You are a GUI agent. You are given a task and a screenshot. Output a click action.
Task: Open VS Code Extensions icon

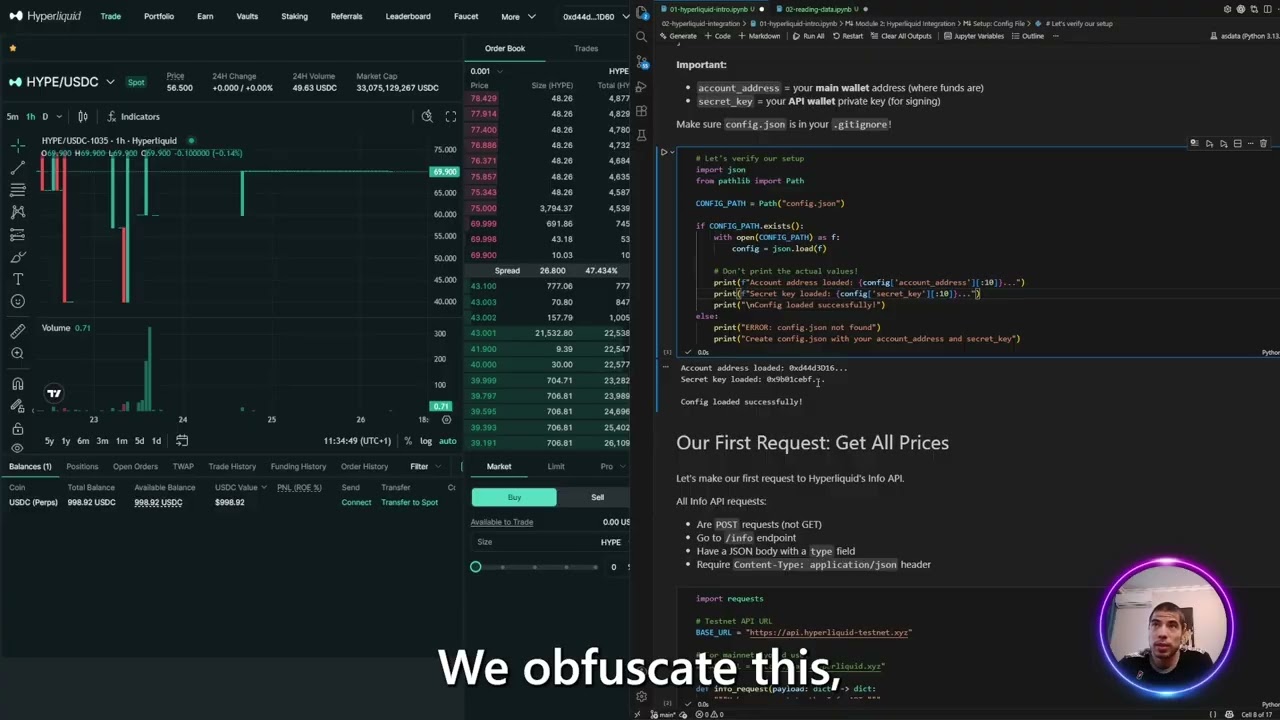point(642,111)
